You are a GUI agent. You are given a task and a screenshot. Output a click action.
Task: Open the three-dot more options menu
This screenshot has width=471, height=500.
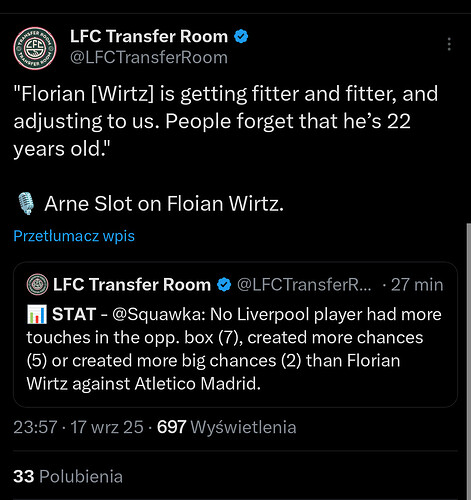pos(449,44)
